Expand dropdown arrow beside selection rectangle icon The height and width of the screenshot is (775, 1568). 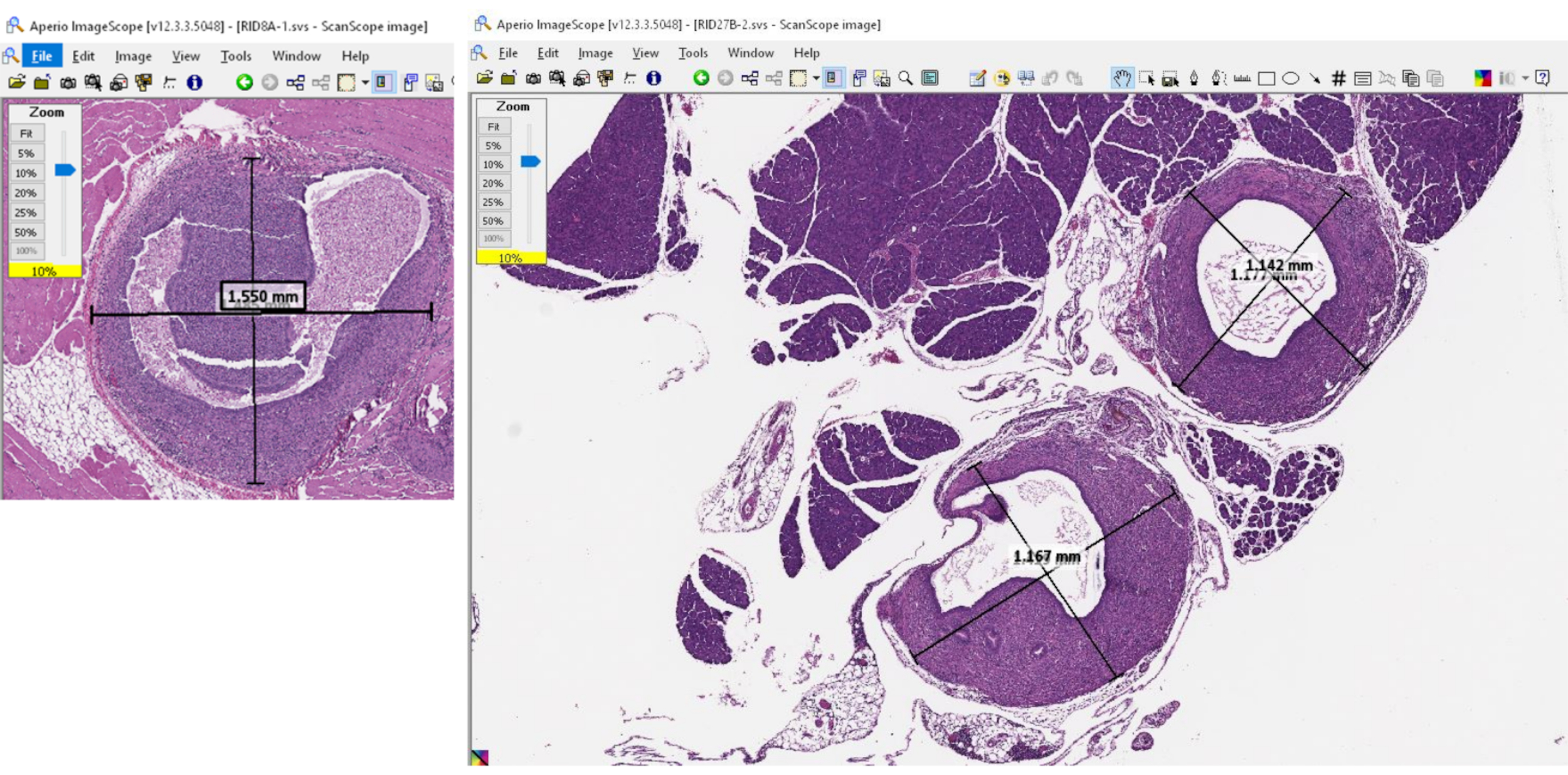(x=815, y=78)
